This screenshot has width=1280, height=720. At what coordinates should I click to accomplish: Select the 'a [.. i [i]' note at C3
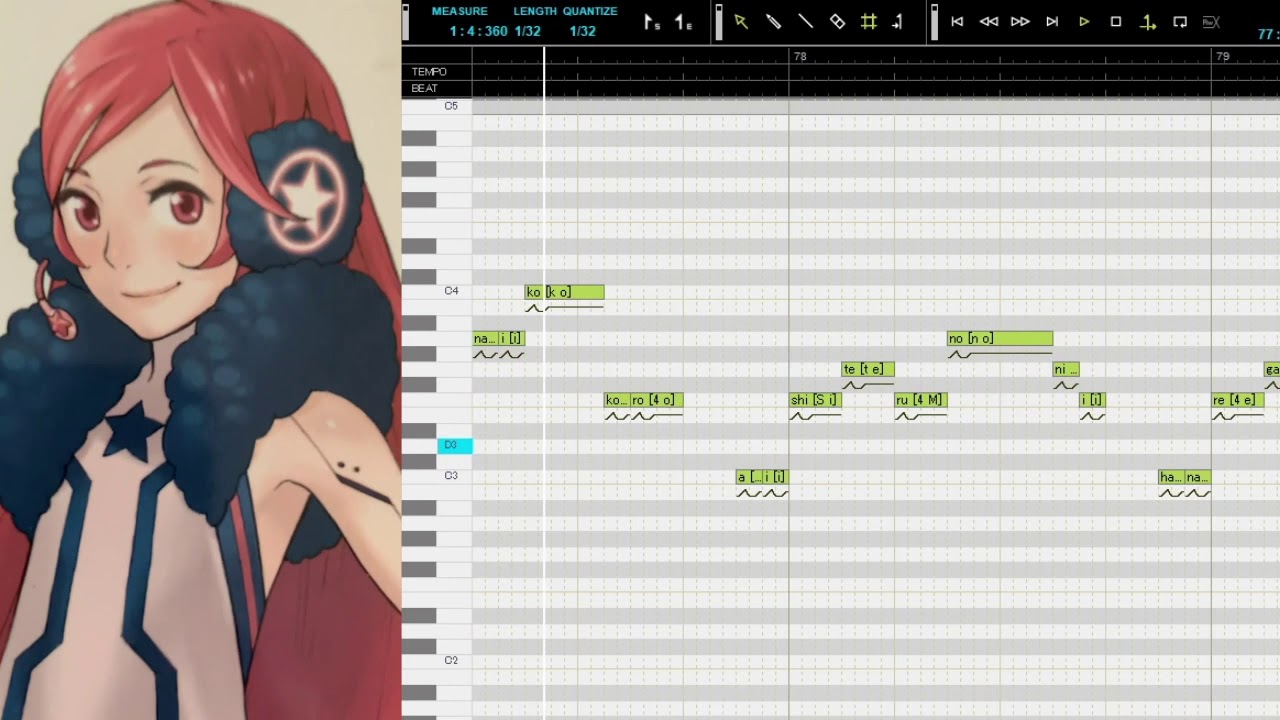tap(762, 477)
